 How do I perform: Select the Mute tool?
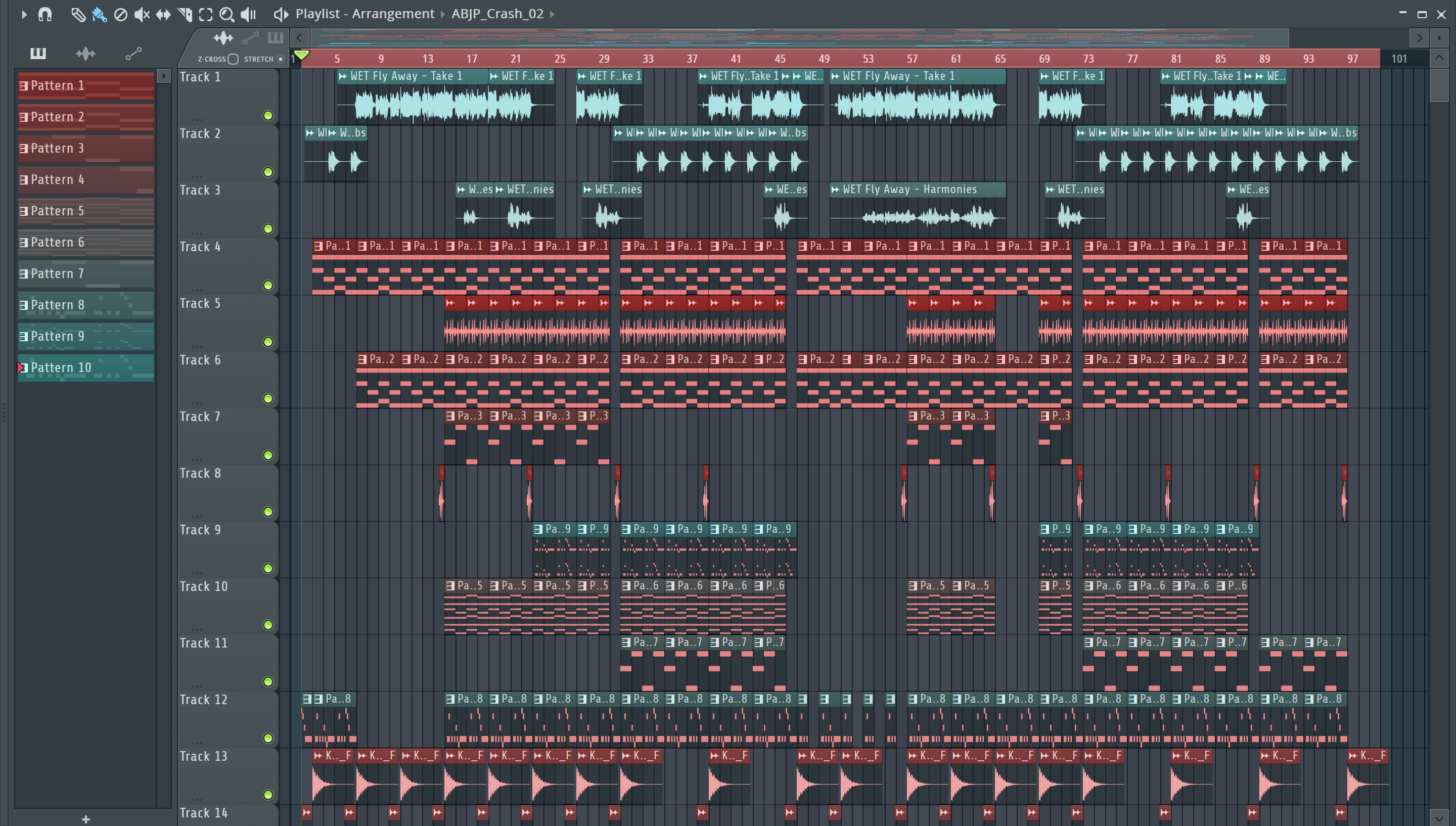142,14
